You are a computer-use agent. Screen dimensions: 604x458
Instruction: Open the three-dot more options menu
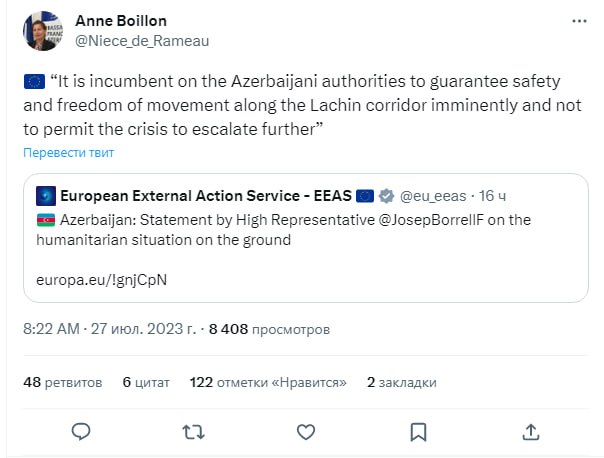tap(579, 20)
